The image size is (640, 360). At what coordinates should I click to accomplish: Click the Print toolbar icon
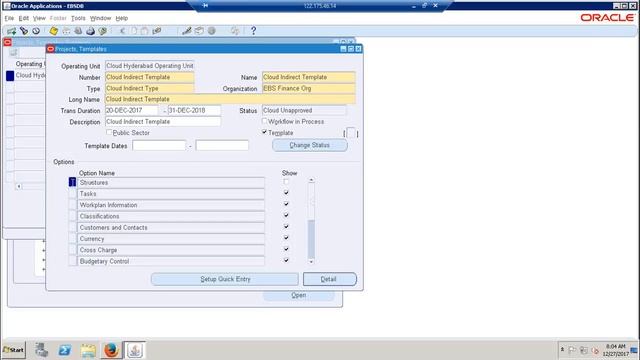tap(91, 31)
